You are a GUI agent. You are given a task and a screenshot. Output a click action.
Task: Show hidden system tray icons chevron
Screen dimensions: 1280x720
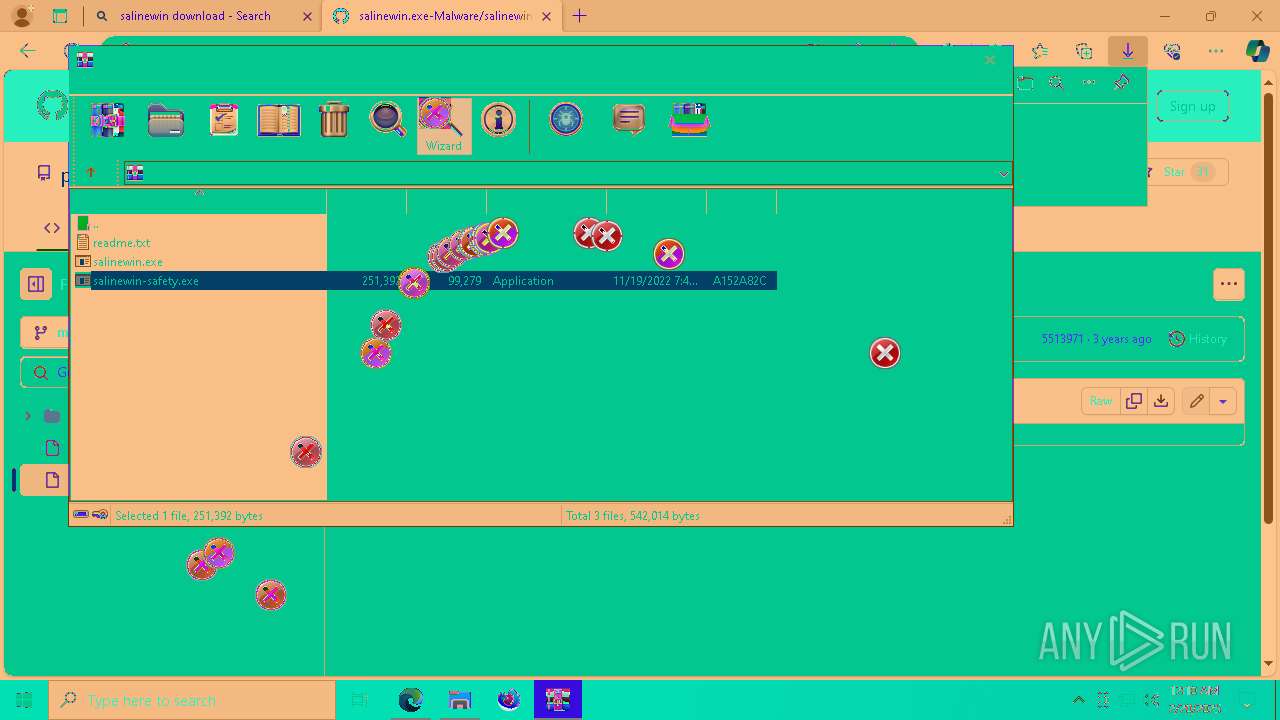tap(1078, 700)
